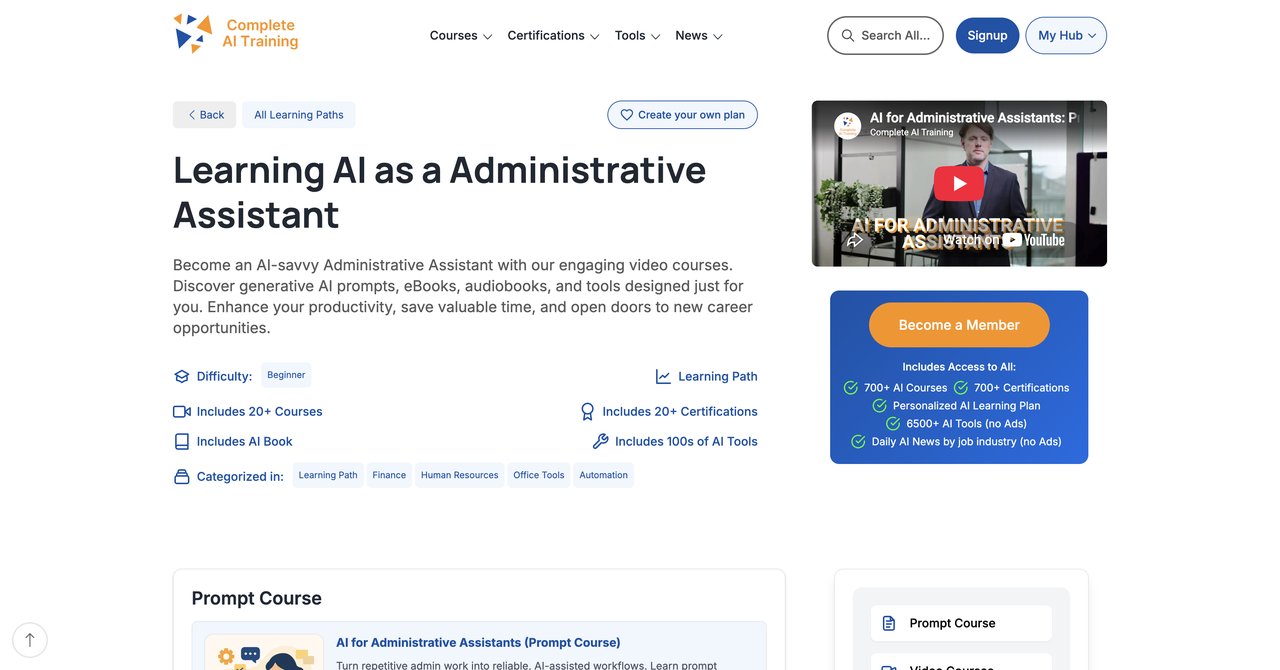This screenshot has height=670, width=1280.
Task: Jump to Prompt Course in sidebar
Action: click(x=961, y=623)
